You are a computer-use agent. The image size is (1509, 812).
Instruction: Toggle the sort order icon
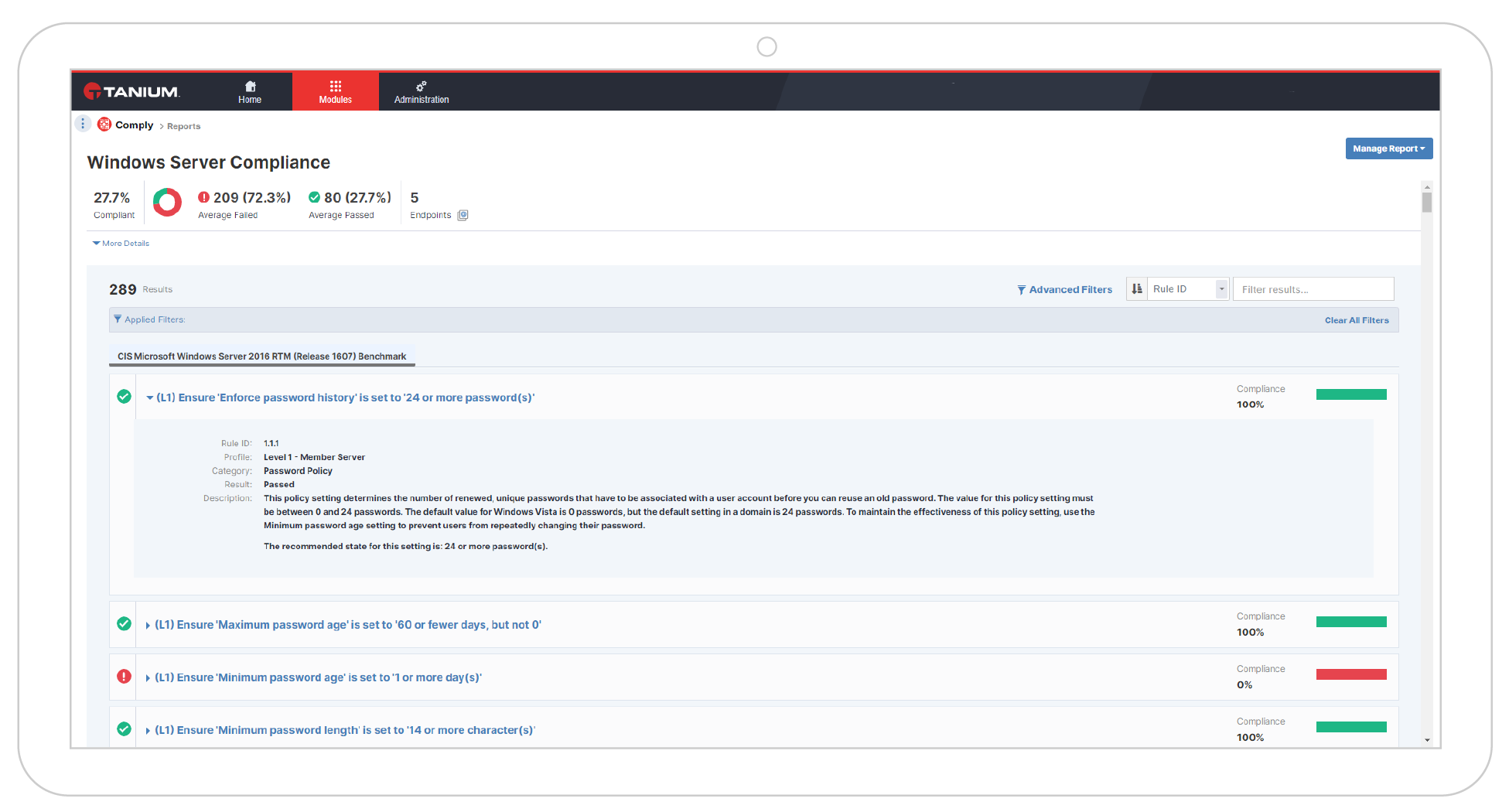tap(1137, 289)
